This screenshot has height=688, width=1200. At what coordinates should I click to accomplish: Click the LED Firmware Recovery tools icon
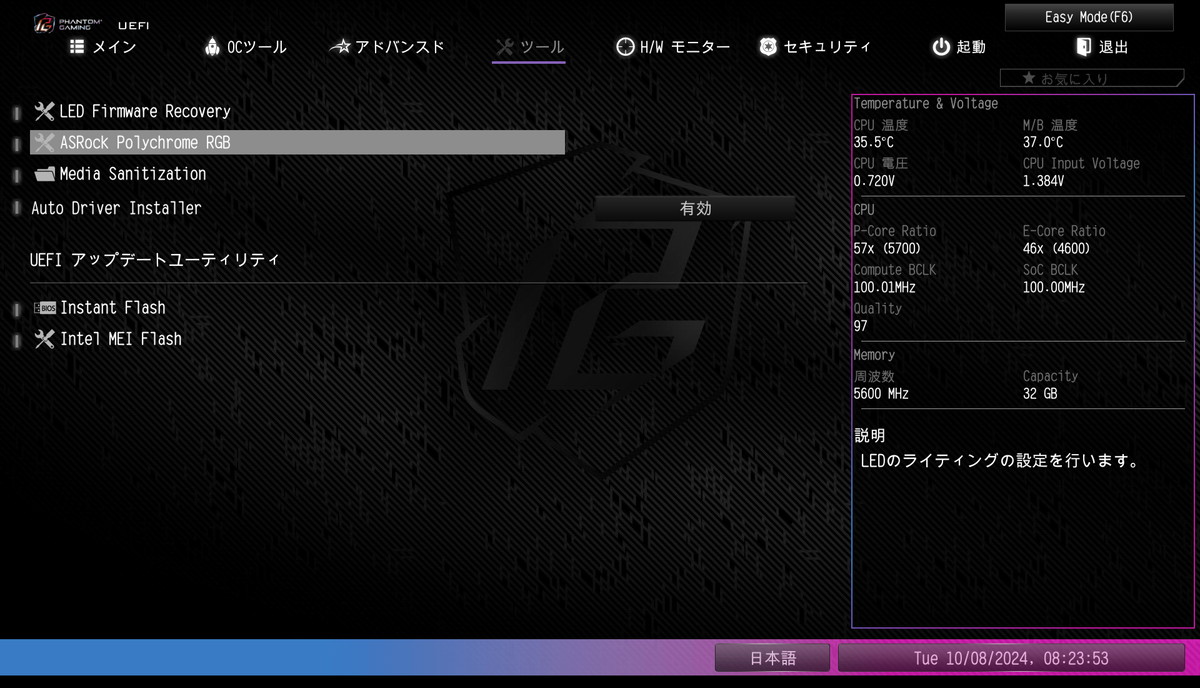[x=44, y=111]
